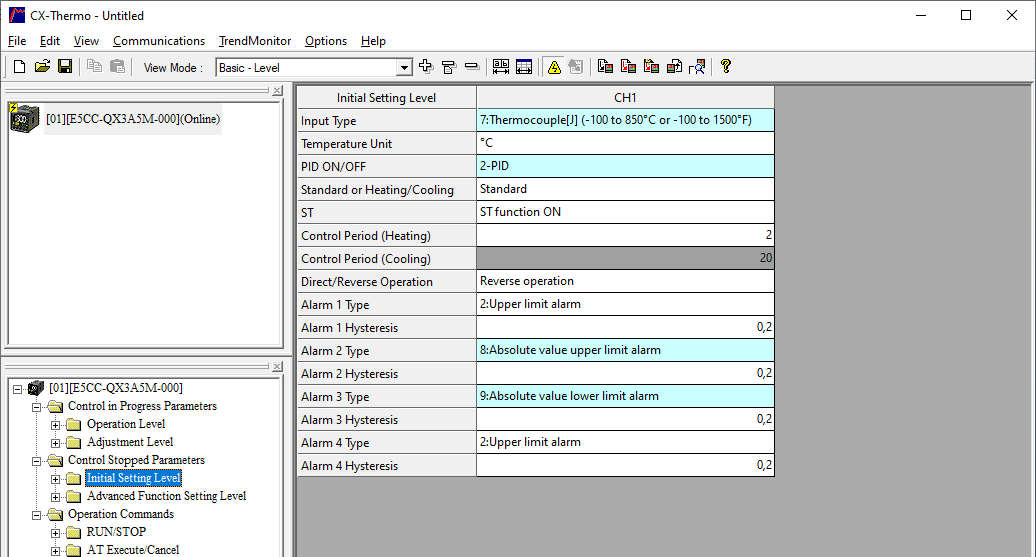Open the Help menu

tap(373, 41)
